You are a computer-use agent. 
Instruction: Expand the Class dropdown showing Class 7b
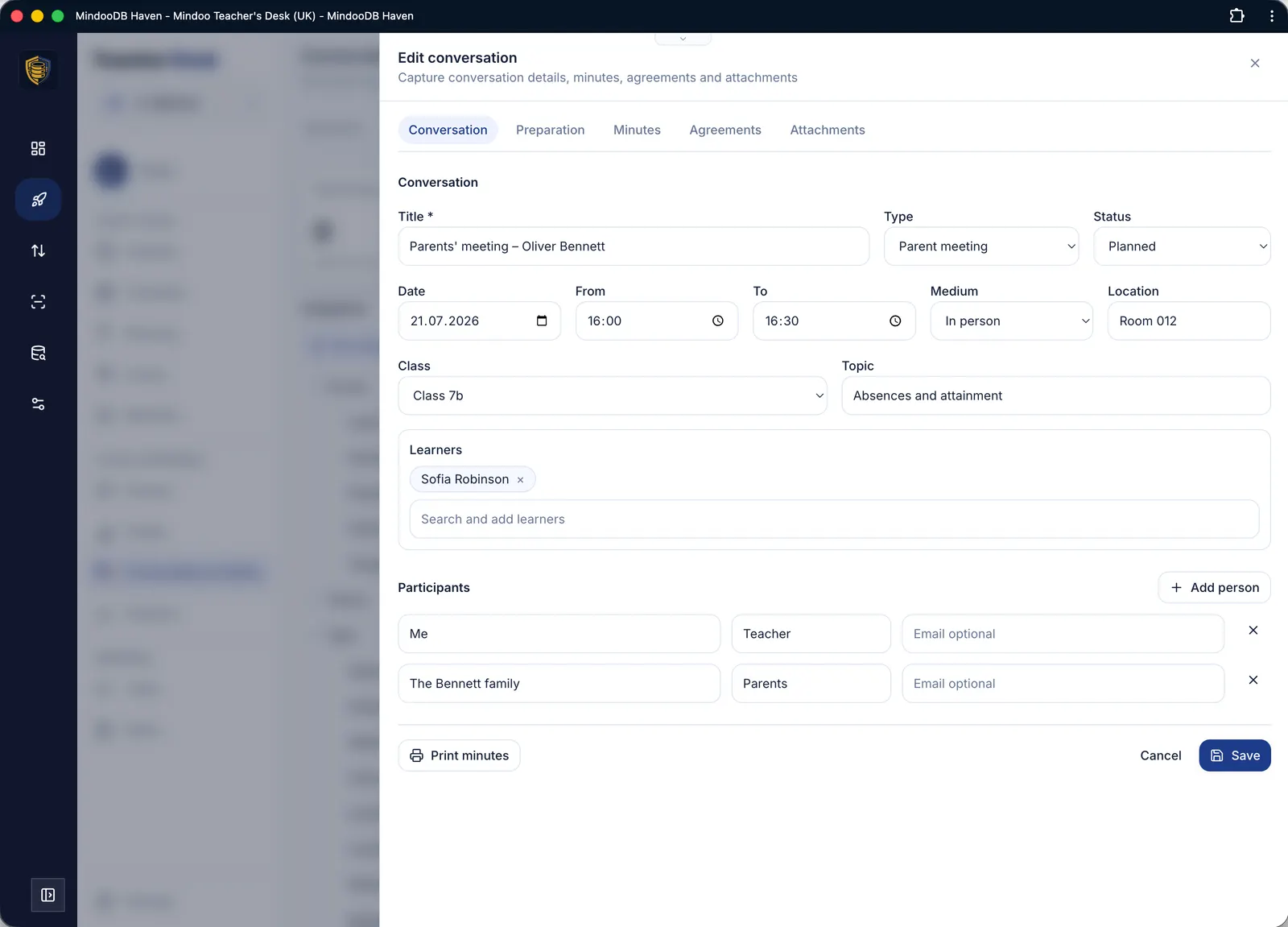613,395
